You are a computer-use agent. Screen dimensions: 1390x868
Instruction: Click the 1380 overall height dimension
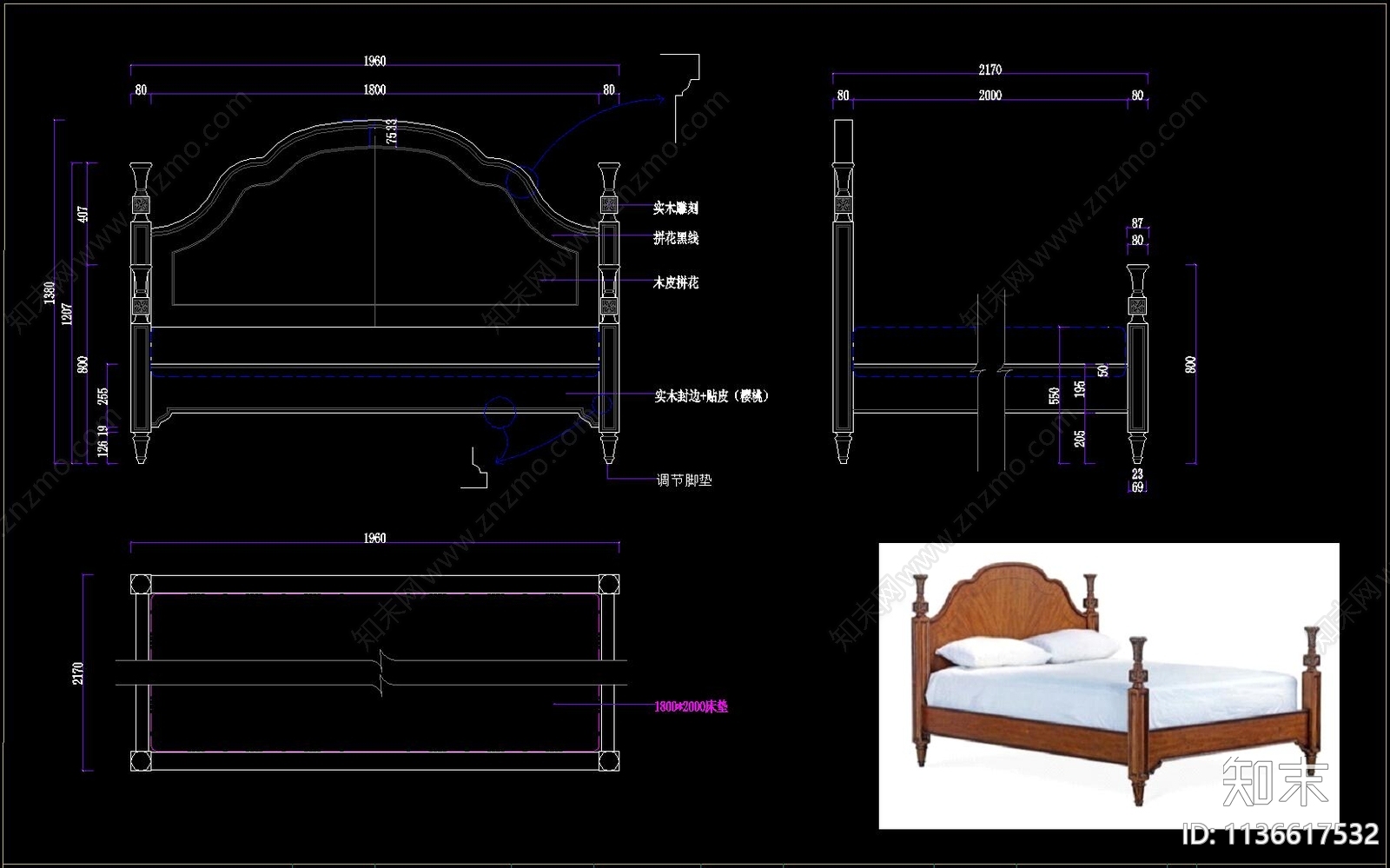tap(50, 292)
